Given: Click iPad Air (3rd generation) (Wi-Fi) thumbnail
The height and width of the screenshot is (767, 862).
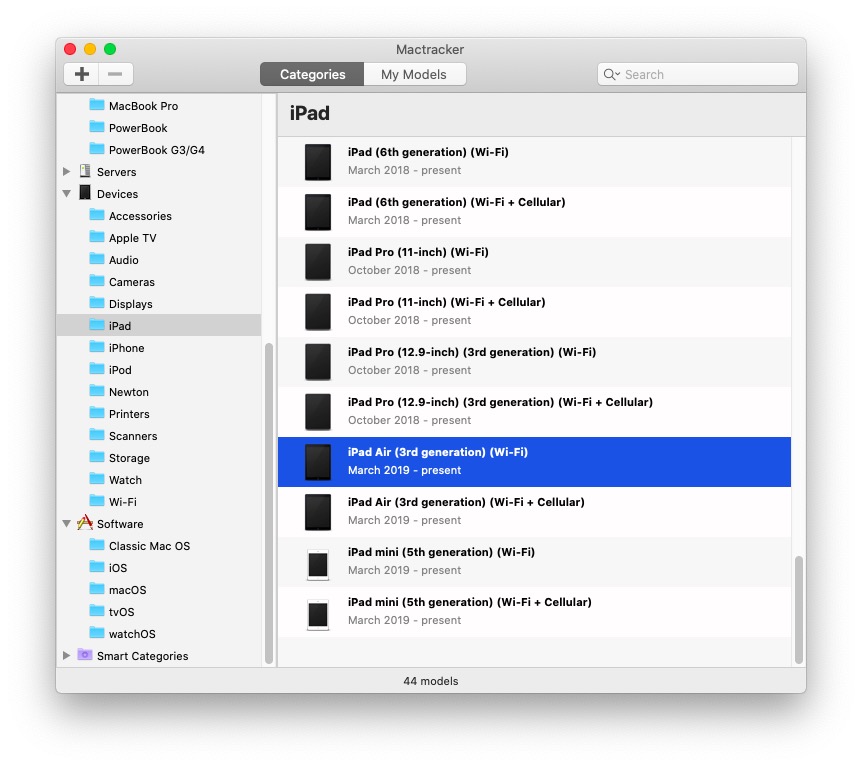Looking at the screenshot, I should click(x=318, y=462).
